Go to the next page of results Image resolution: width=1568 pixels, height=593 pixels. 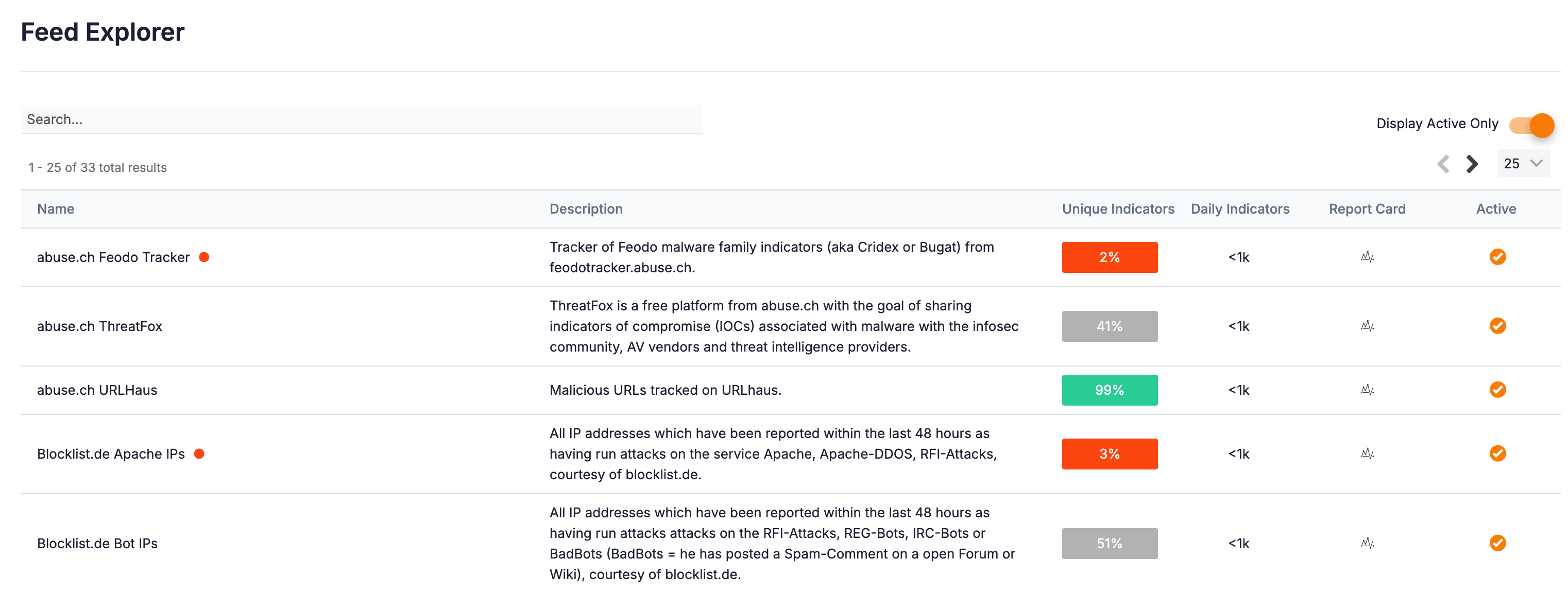pos(1471,164)
